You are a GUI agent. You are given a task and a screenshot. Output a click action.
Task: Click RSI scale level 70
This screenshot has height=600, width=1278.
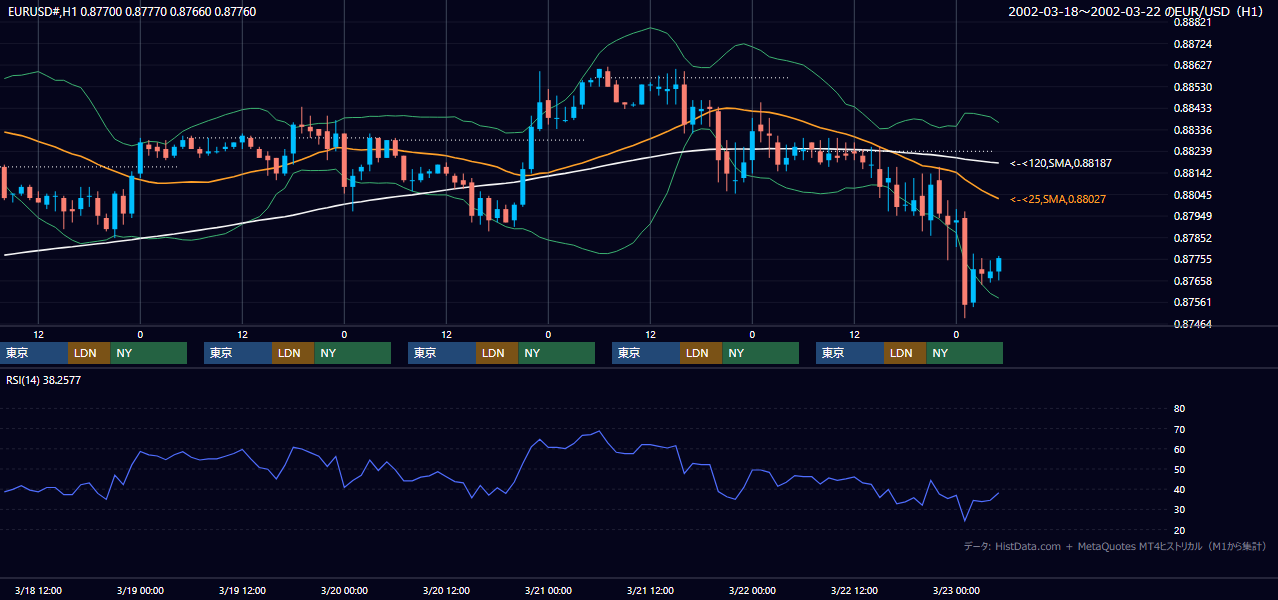(1179, 429)
